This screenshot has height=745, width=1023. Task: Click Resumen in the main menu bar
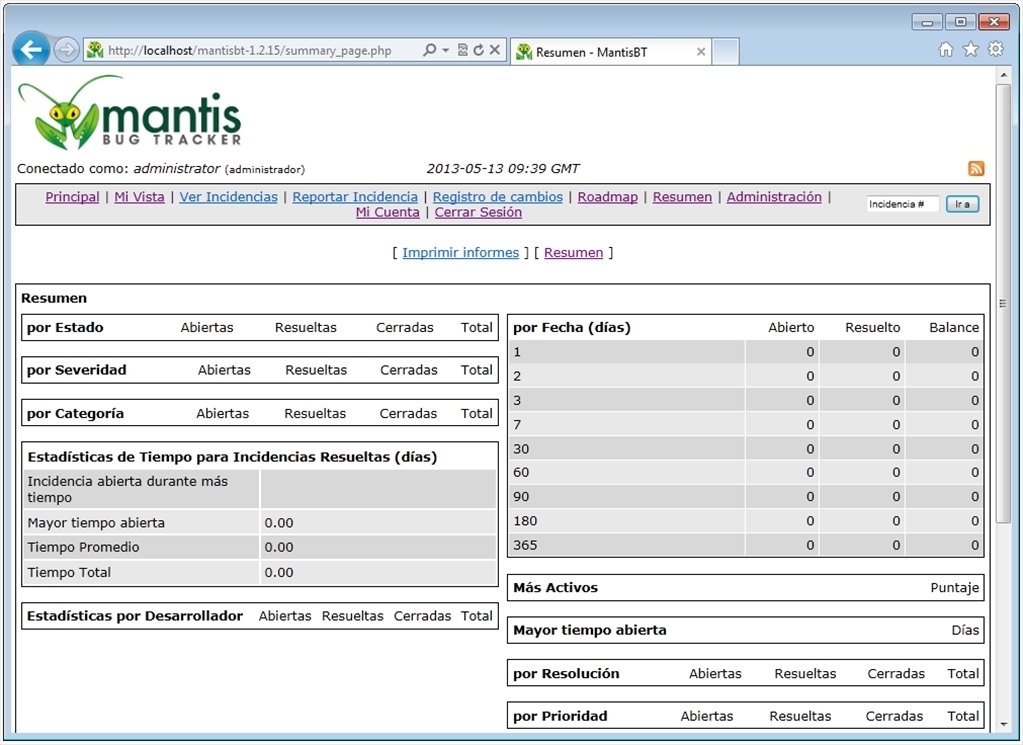click(x=682, y=197)
